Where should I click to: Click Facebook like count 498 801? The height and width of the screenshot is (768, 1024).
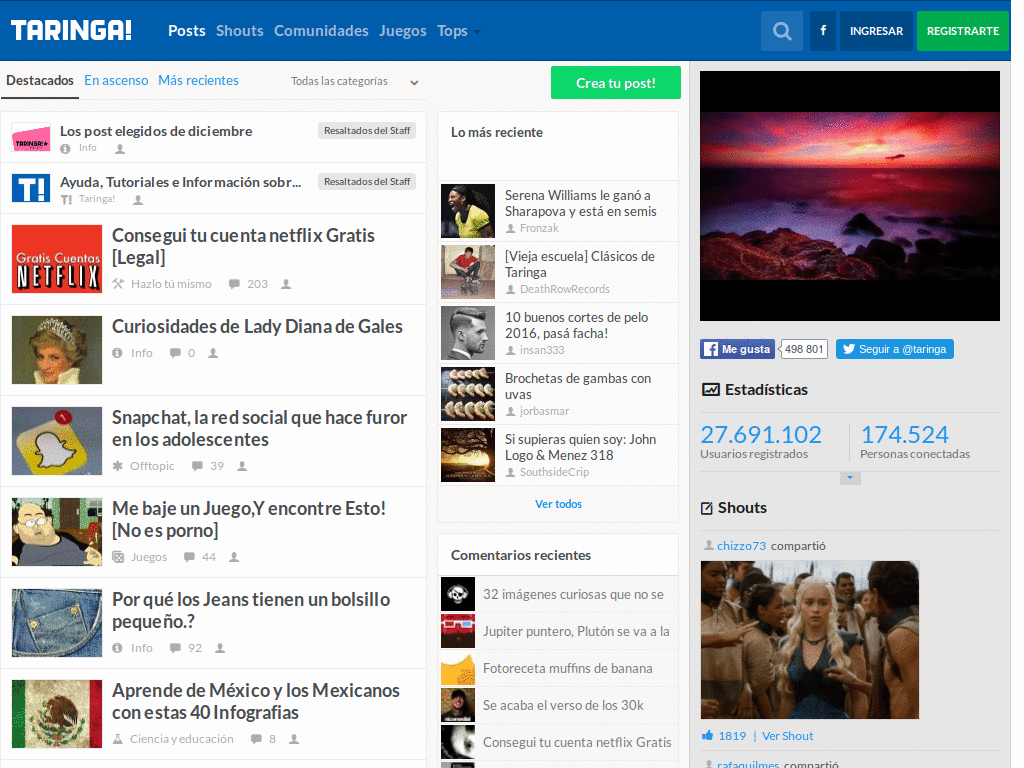pyautogui.click(x=804, y=349)
